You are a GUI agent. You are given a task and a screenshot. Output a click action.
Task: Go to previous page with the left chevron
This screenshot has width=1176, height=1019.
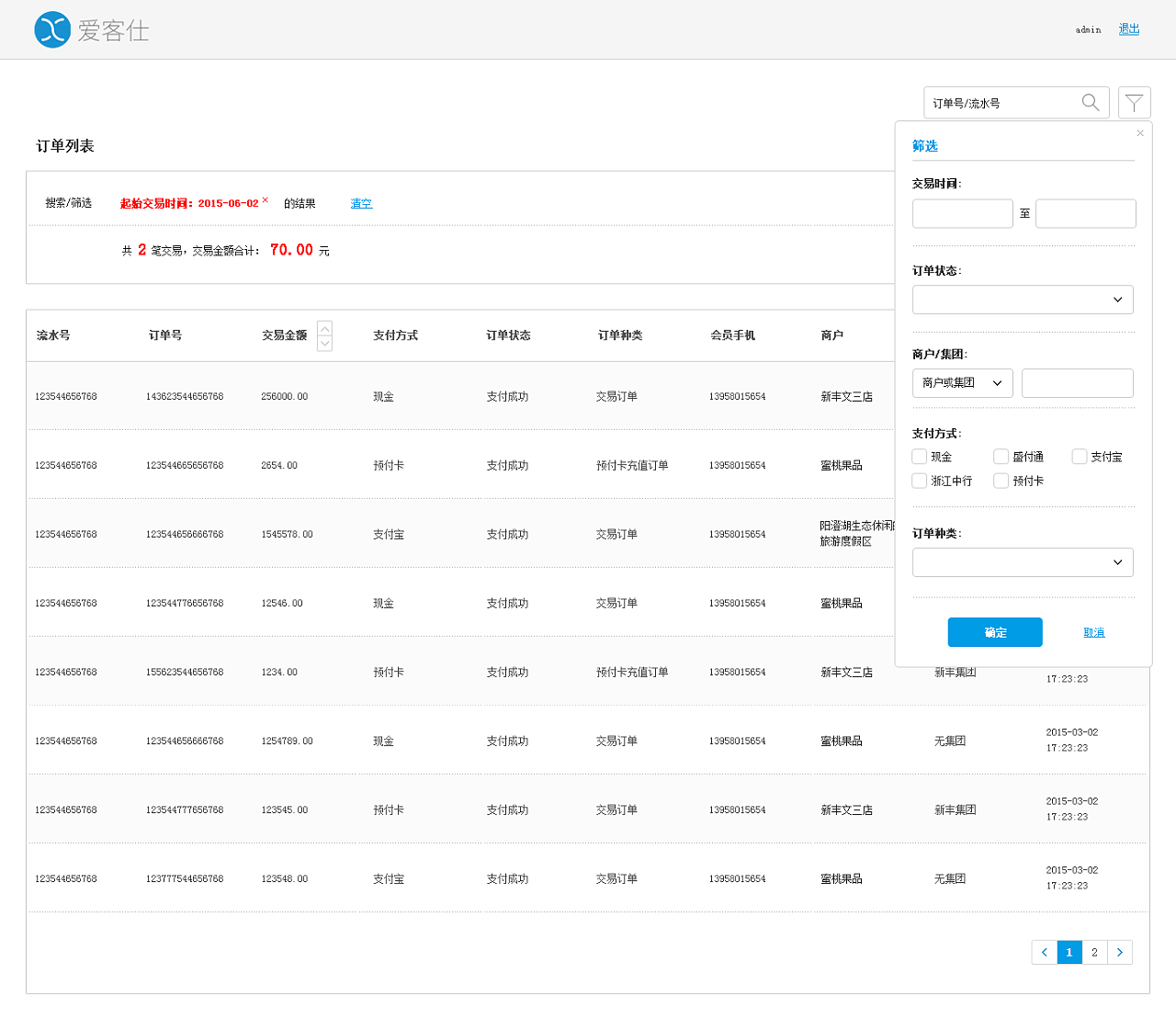click(1044, 952)
